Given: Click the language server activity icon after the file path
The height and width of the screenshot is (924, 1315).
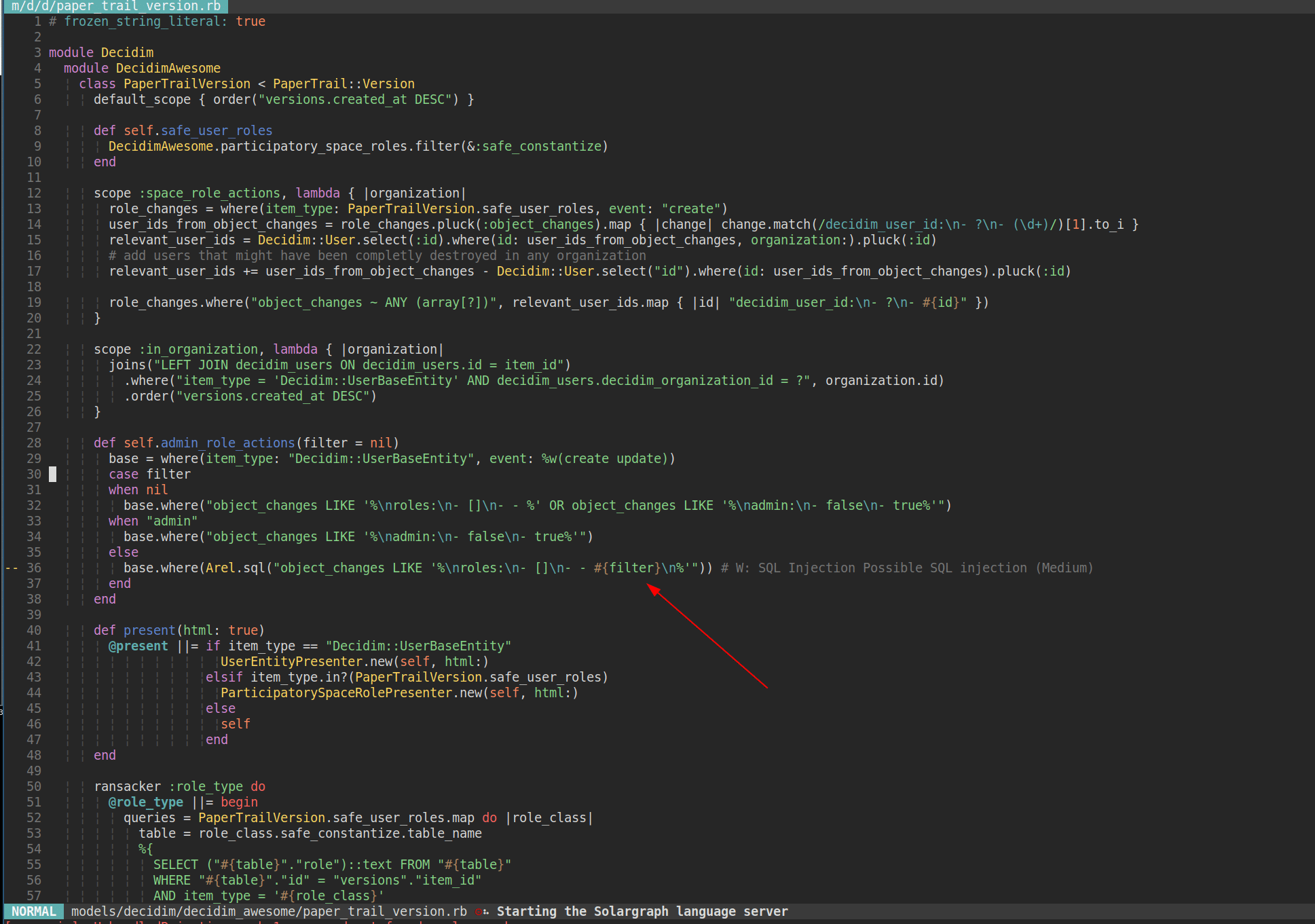Looking at the screenshot, I should tap(487, 912).
